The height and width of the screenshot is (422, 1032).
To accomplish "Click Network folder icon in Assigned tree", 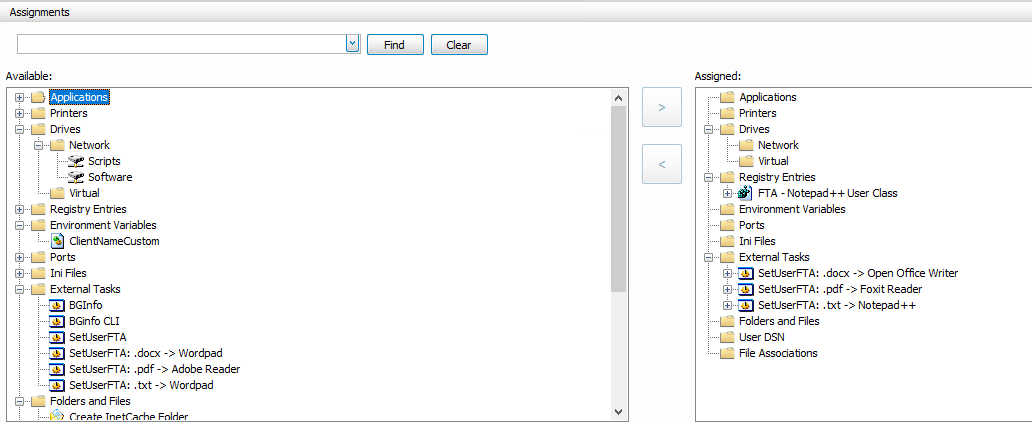I will pyautogui.click(x=746, y=145).
